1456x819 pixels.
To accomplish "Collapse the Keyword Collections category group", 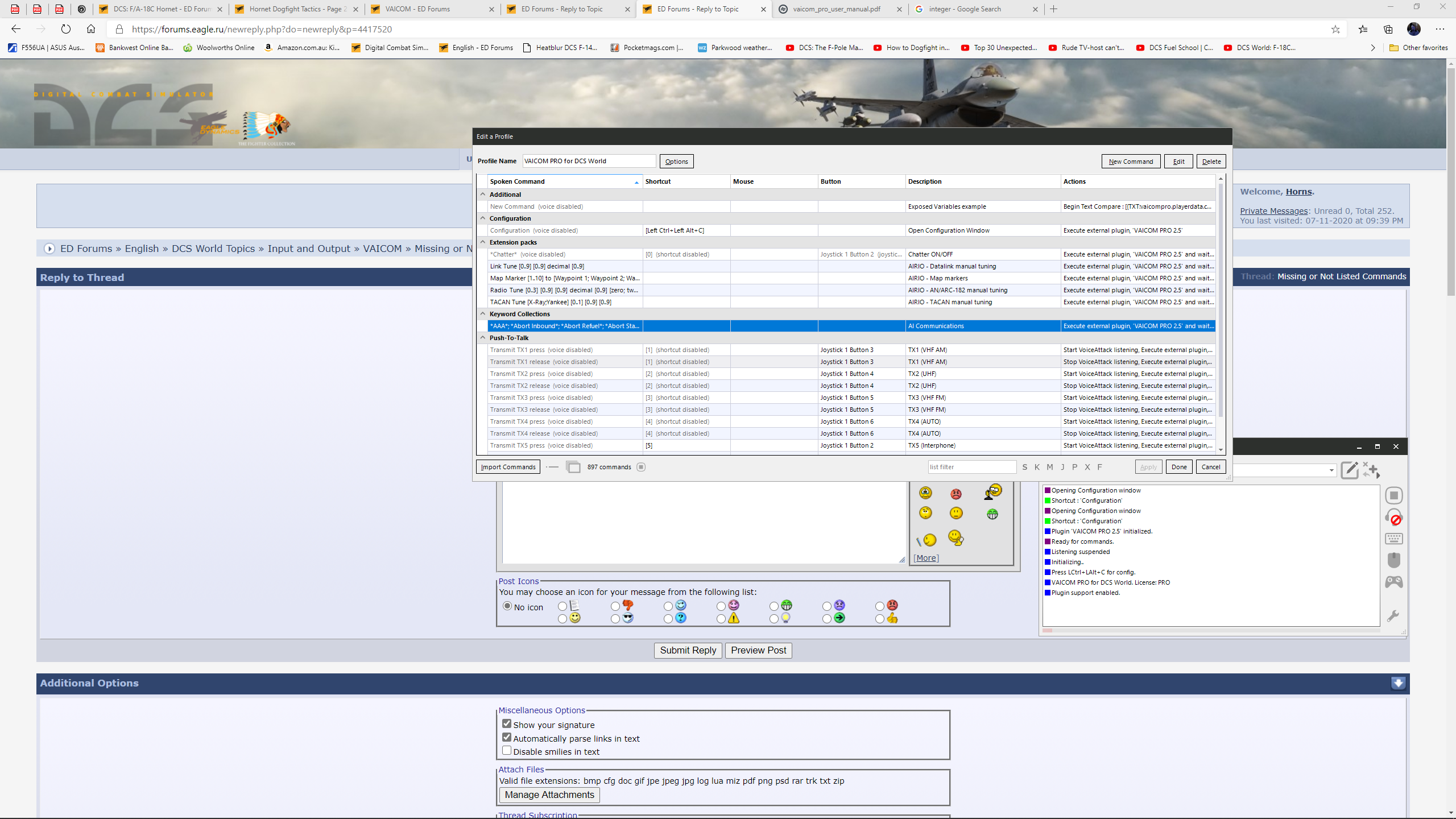I will pyautogui.click(x=483, y=314).
